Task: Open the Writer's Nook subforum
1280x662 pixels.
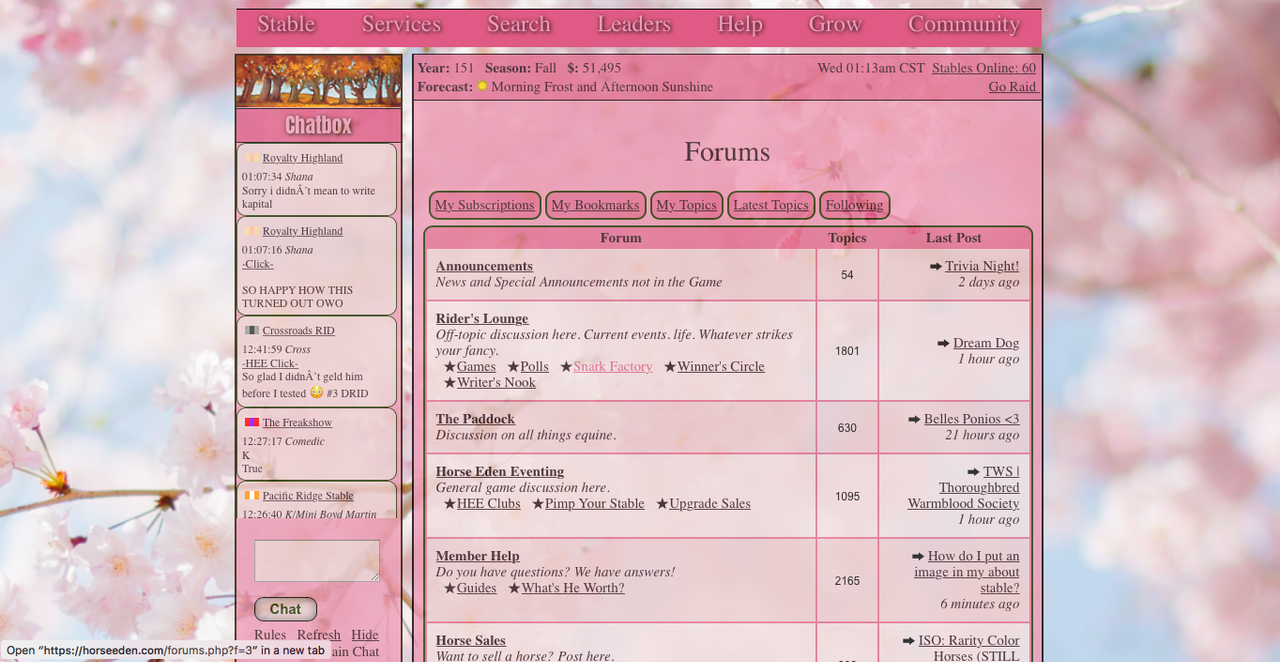Action: (496, 383)
